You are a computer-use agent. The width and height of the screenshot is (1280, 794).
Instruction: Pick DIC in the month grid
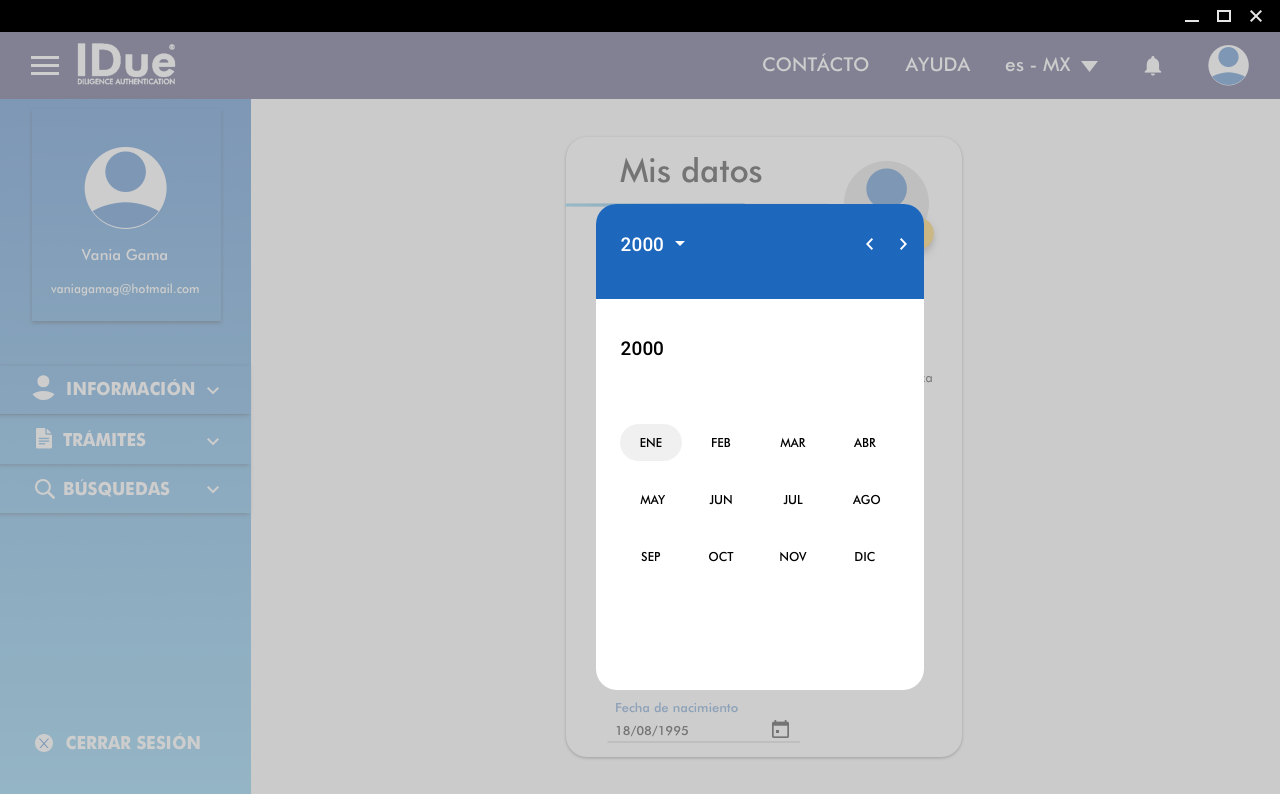(865, 557)
